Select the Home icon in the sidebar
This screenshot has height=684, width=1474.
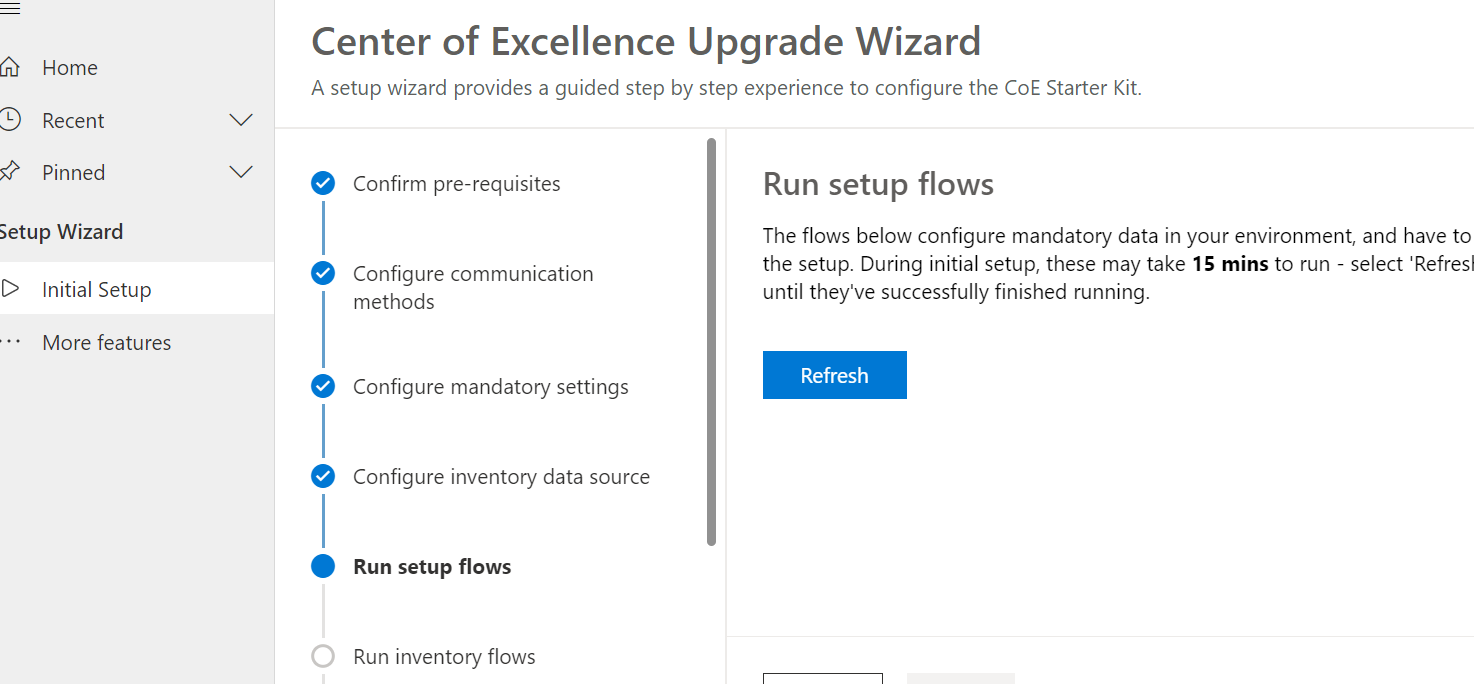click(9, 67)
